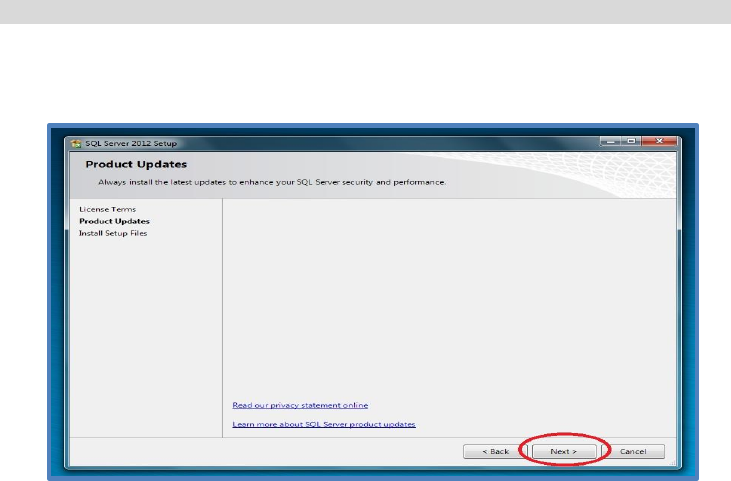Open Read our privacy statement online link
731x481 pixels.
coord(300,405)
